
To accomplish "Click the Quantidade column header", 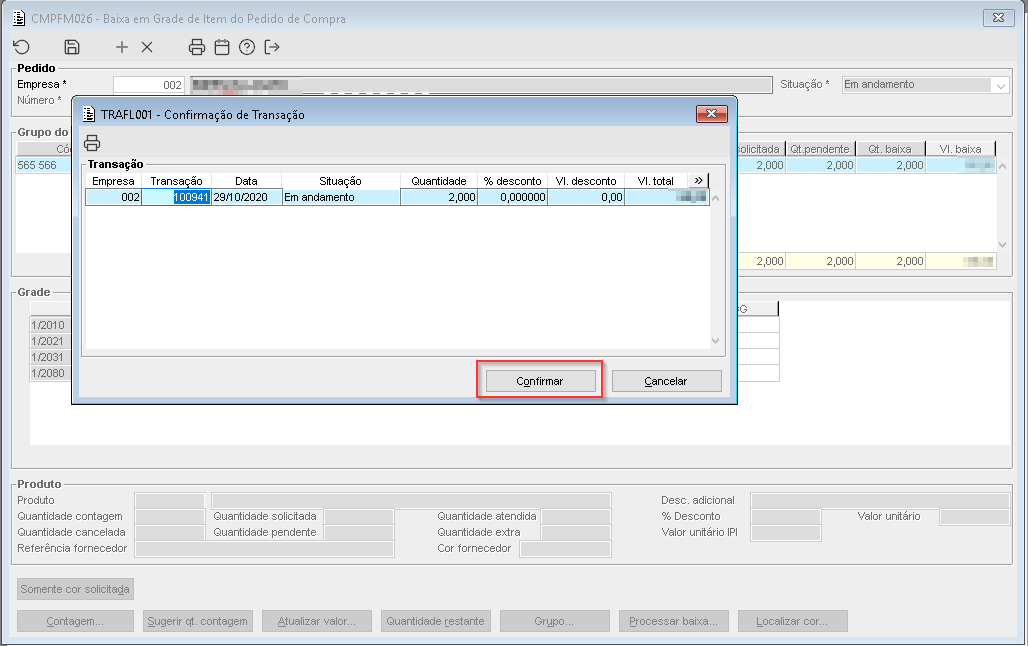I will [439, 180].
